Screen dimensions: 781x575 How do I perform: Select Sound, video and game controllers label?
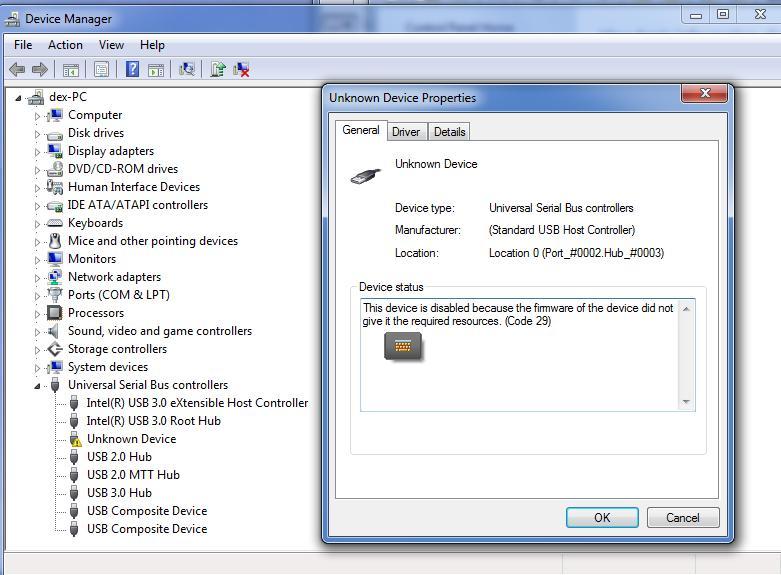[x=160, y=331]
